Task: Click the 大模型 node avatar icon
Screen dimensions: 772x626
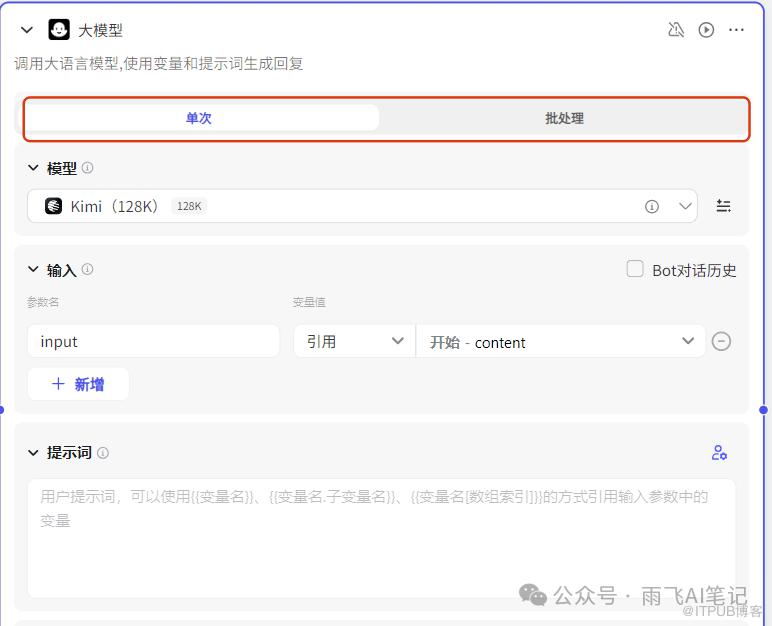Action: pos(59,30)
